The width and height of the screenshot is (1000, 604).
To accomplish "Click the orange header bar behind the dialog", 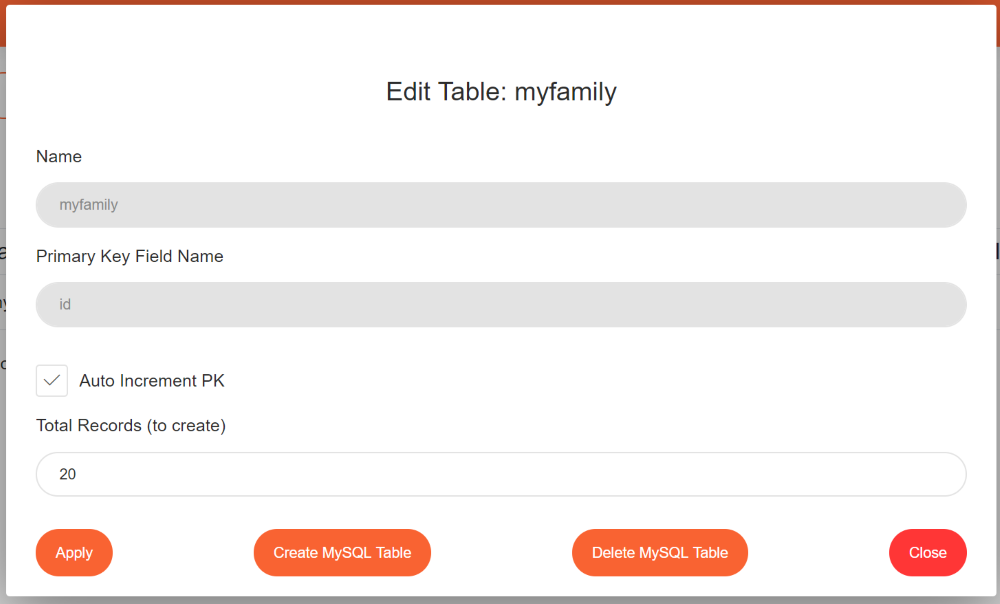I will tap(500, 2).
